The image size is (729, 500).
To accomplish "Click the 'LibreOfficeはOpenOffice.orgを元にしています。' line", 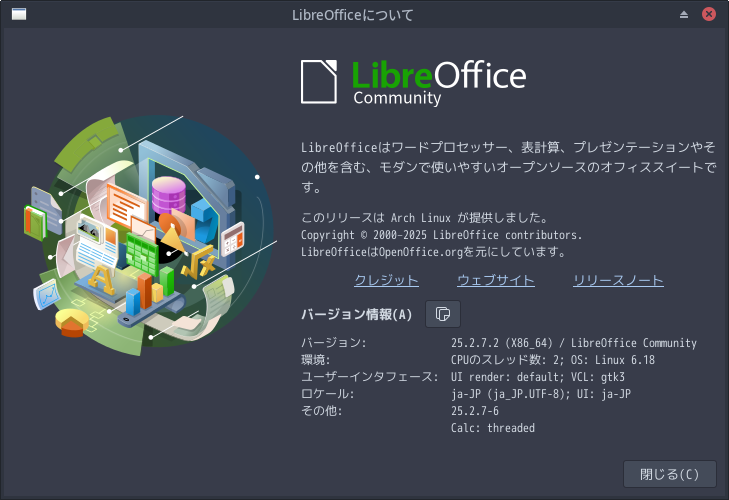I will coord(434,252).
